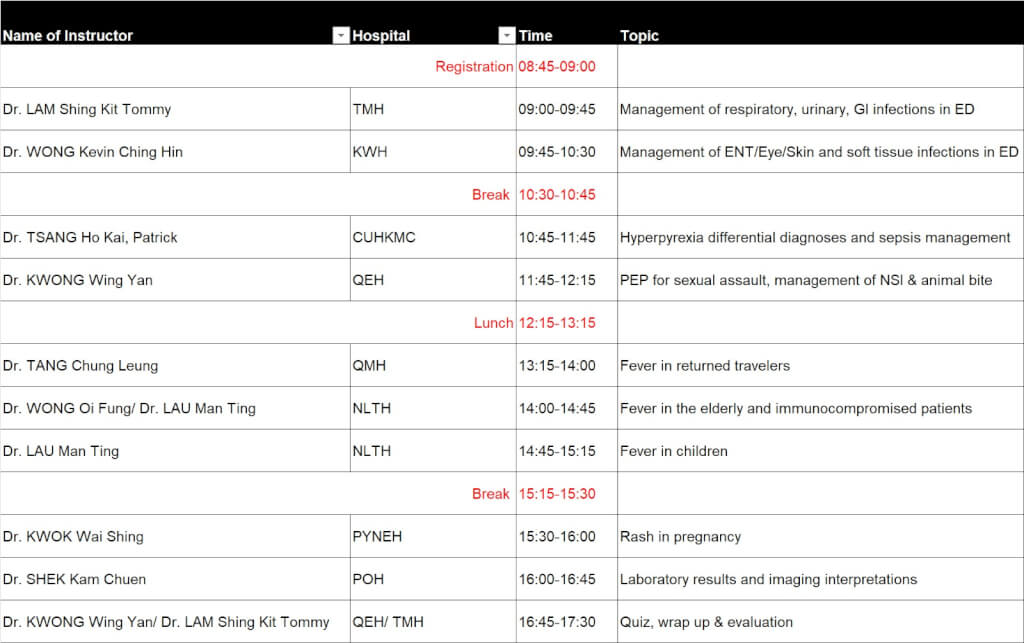Open the Name of Instructor filter dropdown
The width and height of the screenshot is (1024, 643).
point(341,36)
